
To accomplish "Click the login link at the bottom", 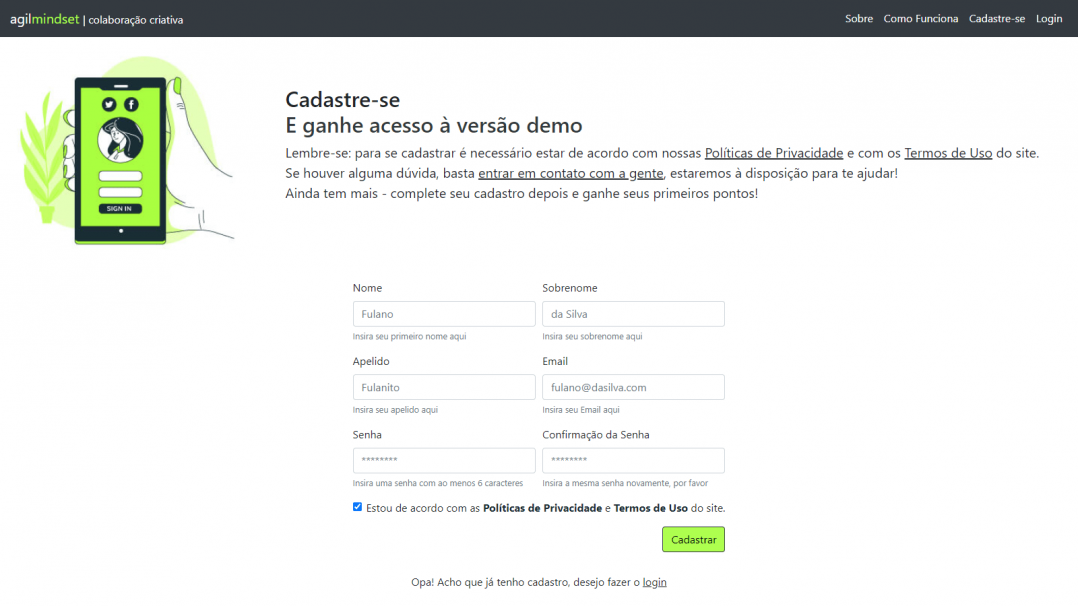I will [655, 581].
